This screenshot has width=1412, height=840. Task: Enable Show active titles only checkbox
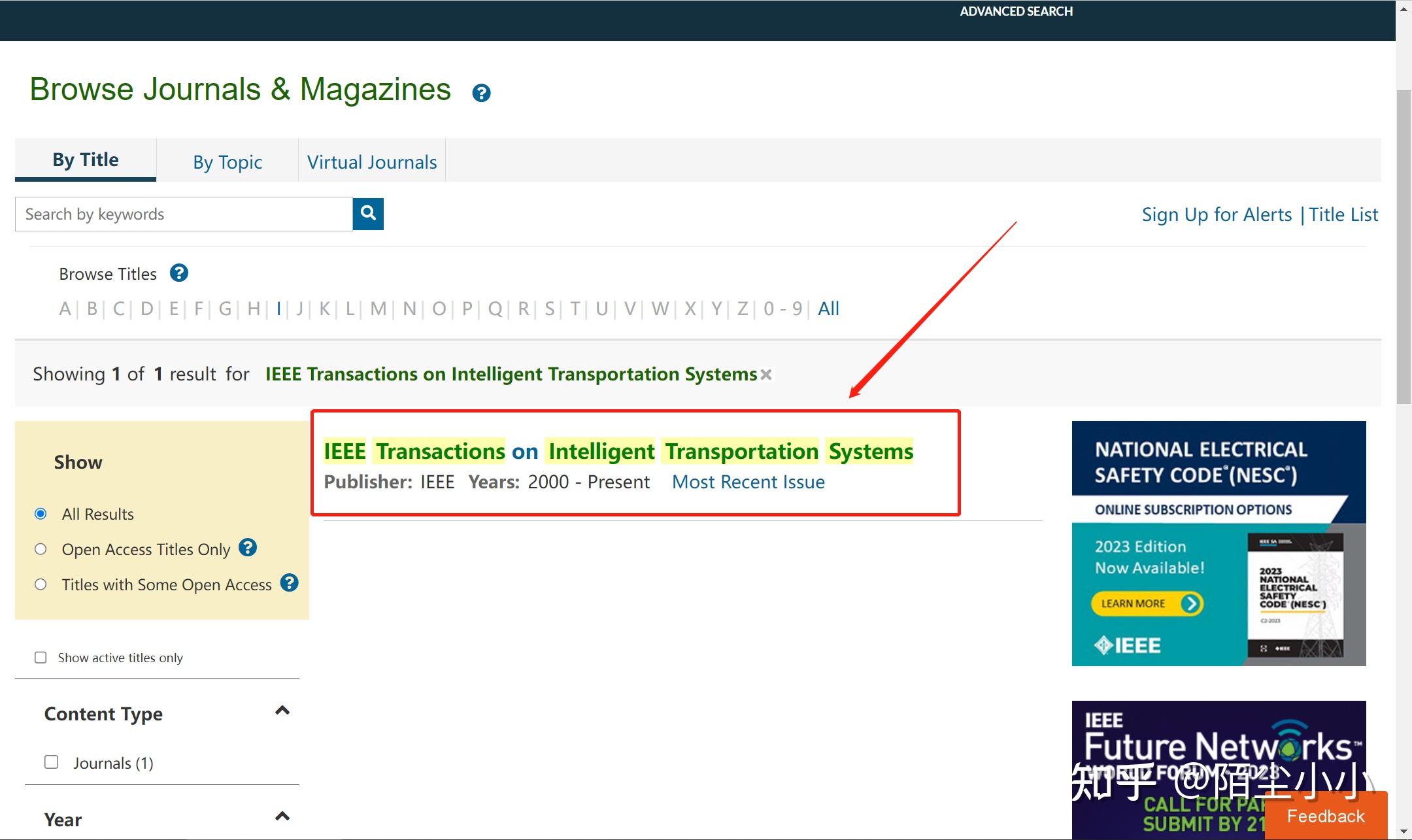tap(41, 658)
